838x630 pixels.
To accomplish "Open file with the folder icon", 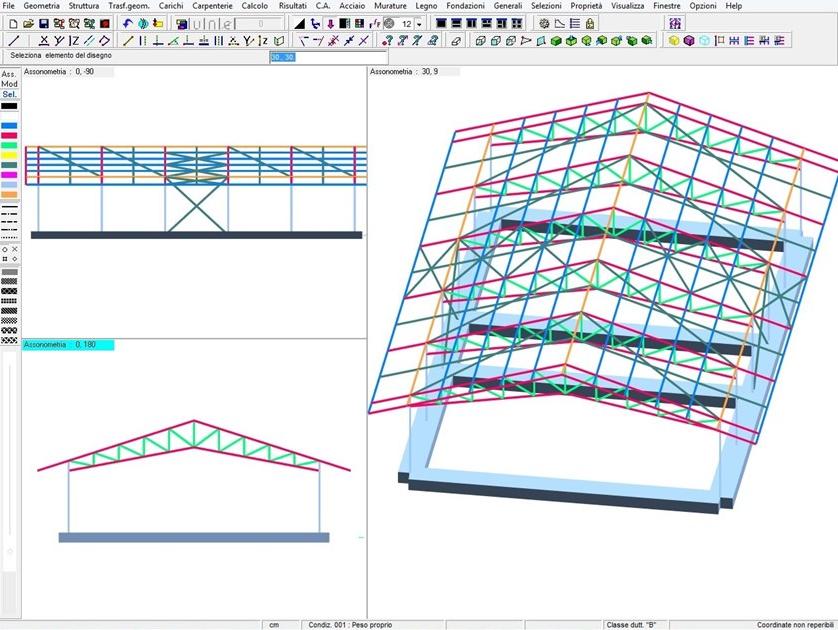I will click(x=29, y=23).
